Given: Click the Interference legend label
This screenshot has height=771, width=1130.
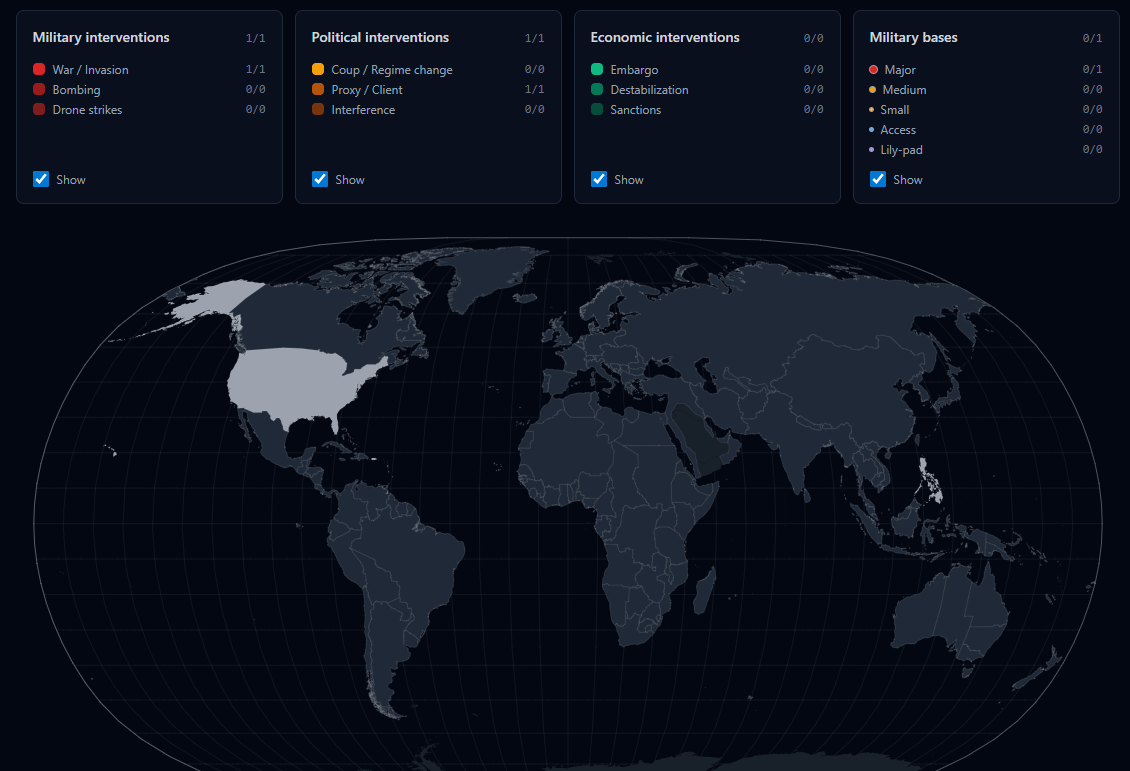Looking at the screenshot, I should [x=363, y=110].
